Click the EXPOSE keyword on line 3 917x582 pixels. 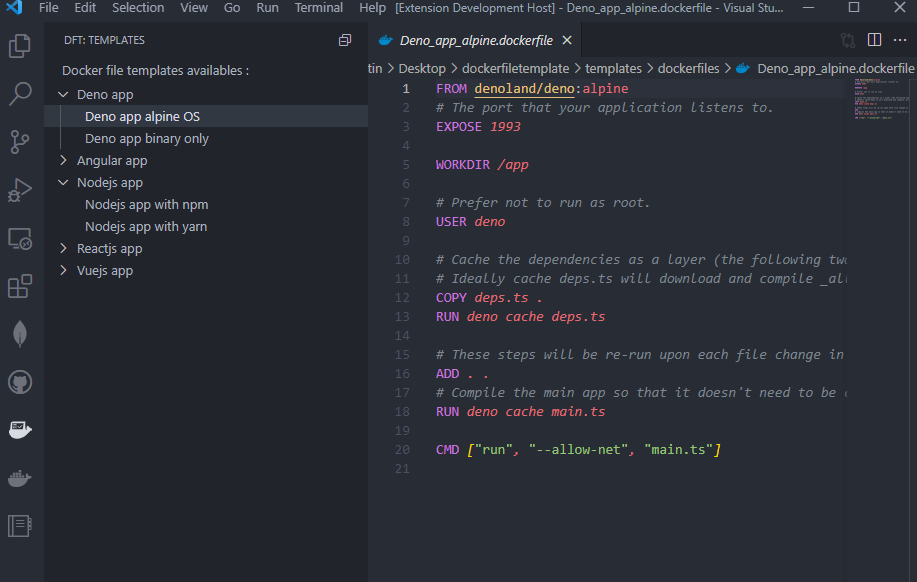point(458,126)
